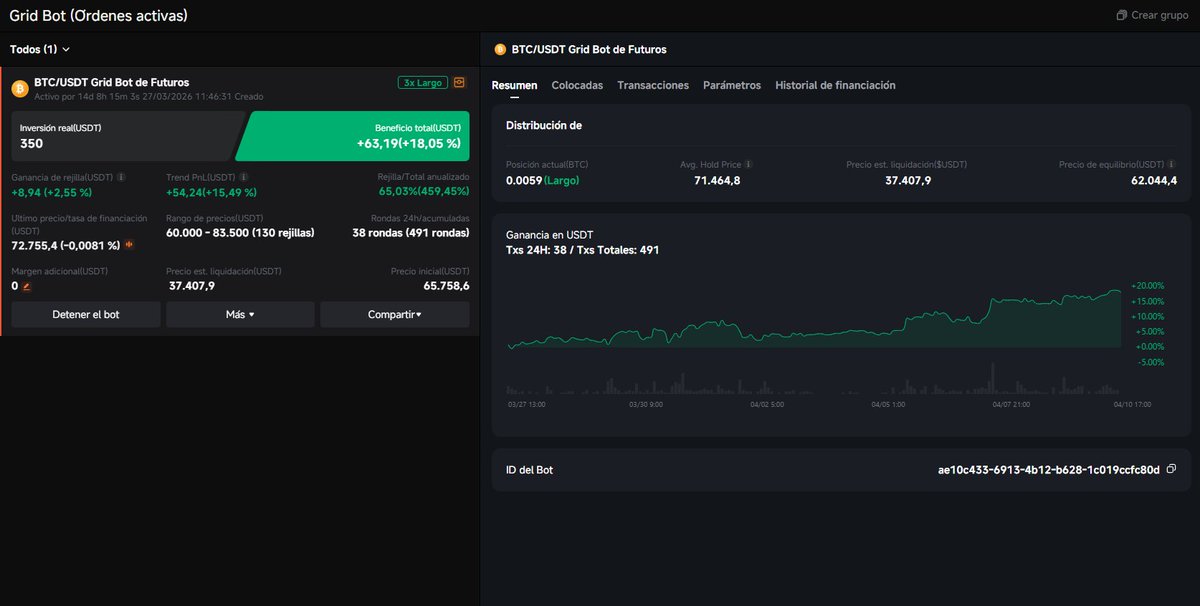Screen dimensions: 1200x606
Task: Open info tooltip for Trend PnL
Action: tap(243, 177)
